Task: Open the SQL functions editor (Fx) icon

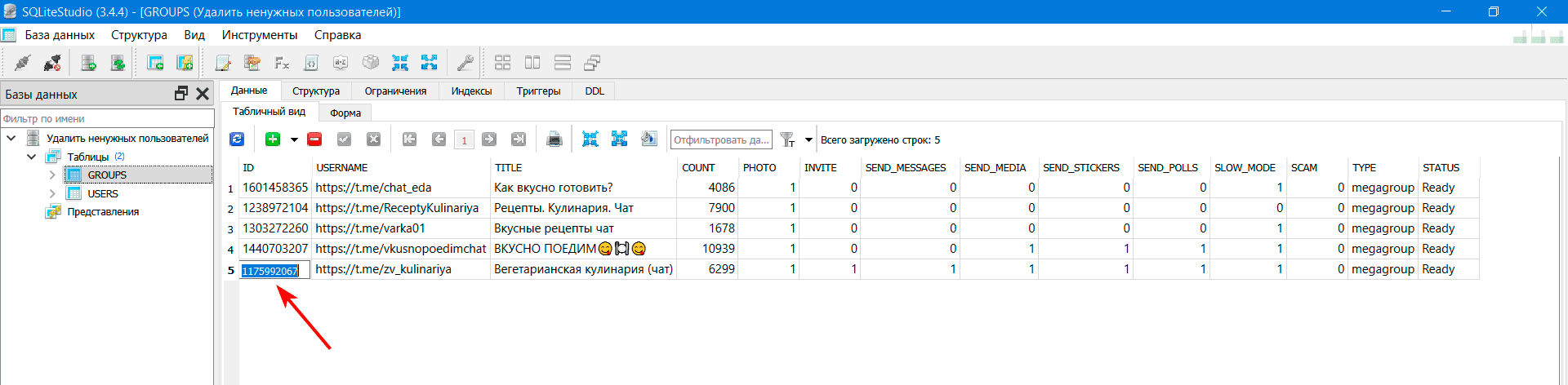Action: (282, 63)
